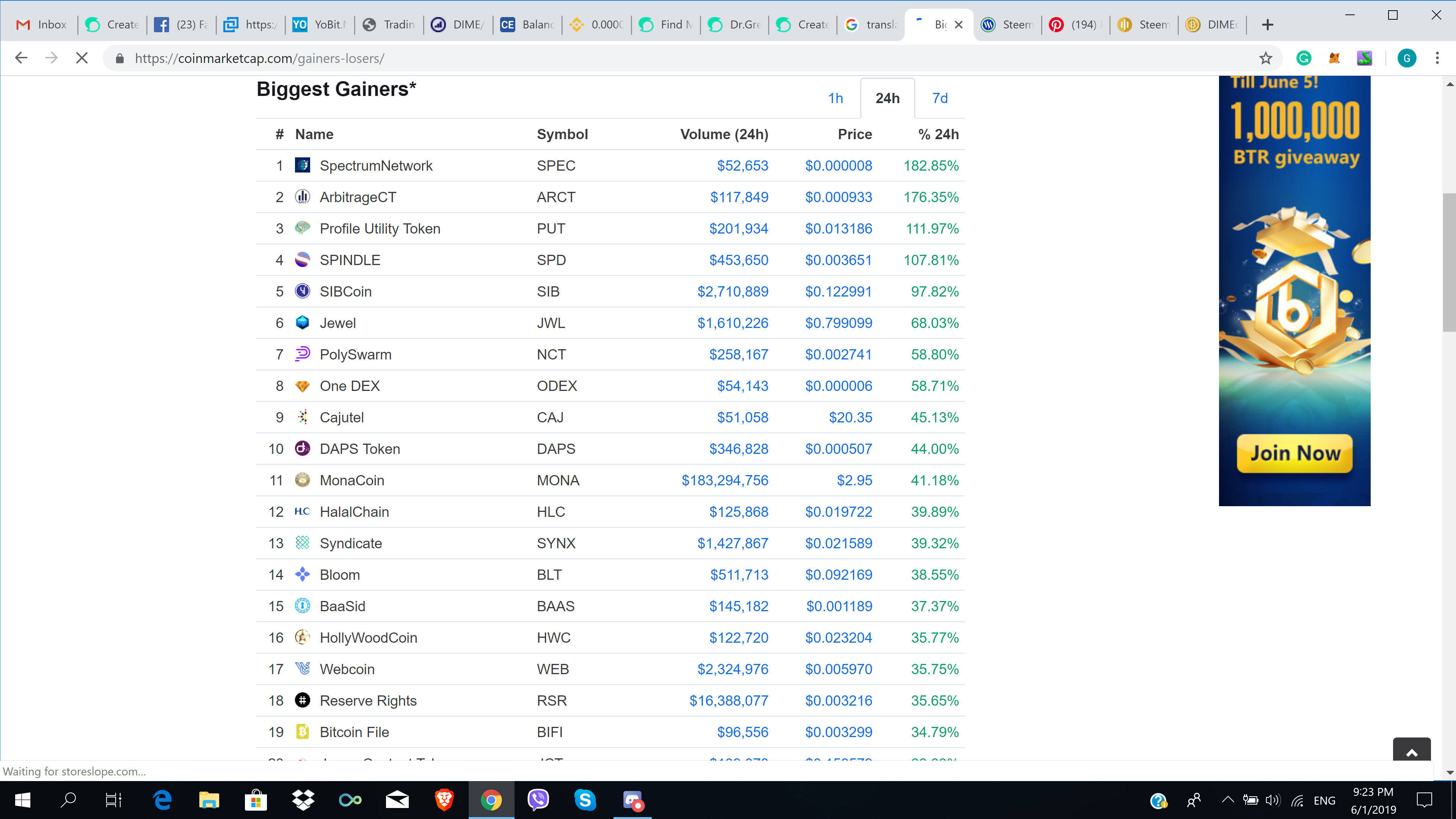Click the Grammarly extension icon

point(1304,58)
